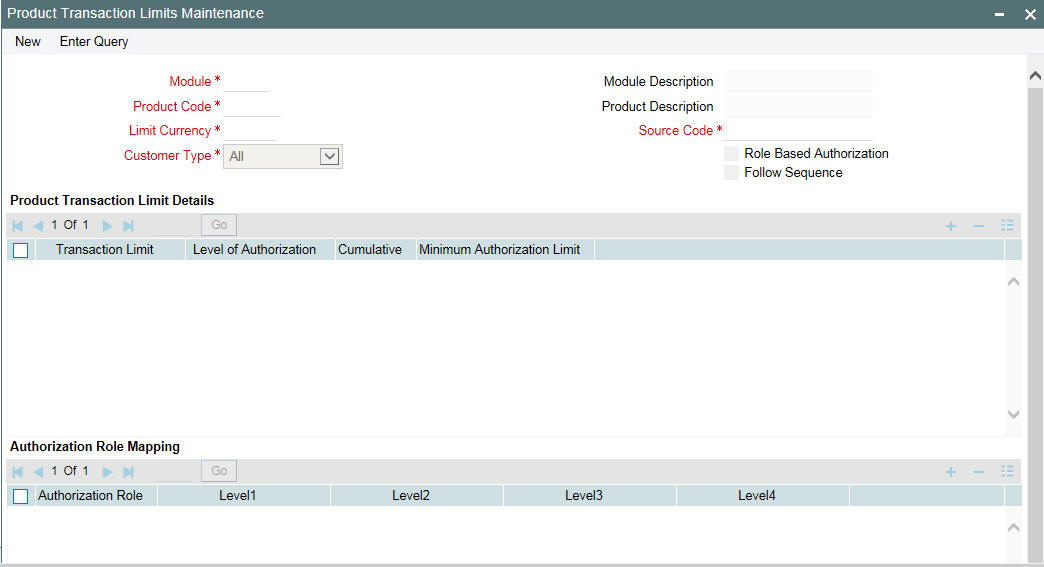Click the Product Description field
Screen dimensions: 1044x567
799,106
